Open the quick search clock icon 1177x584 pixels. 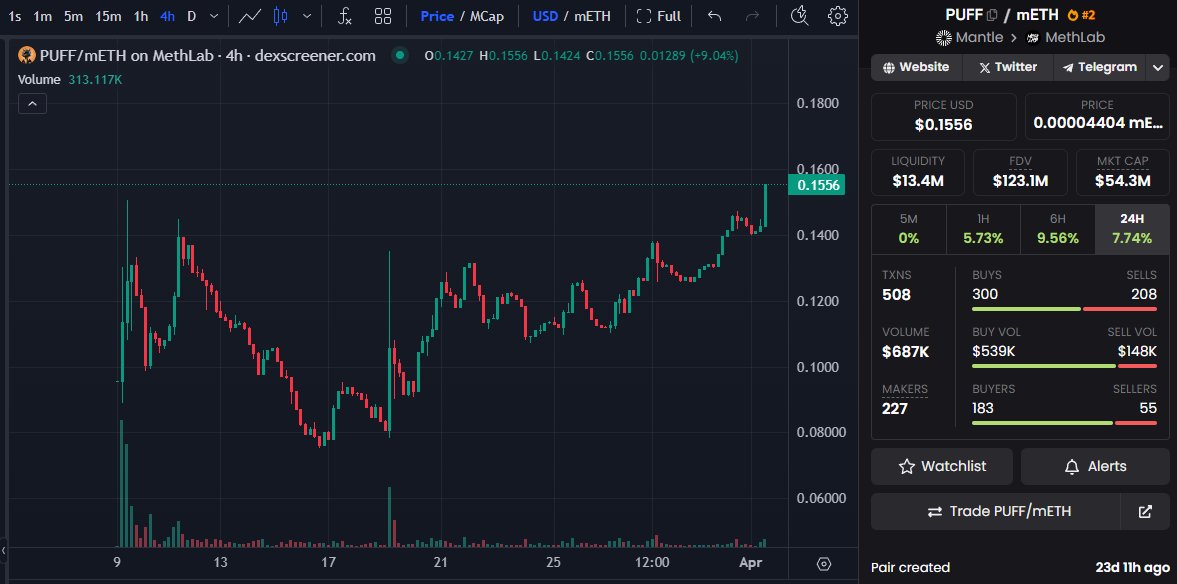coord(800,16)
